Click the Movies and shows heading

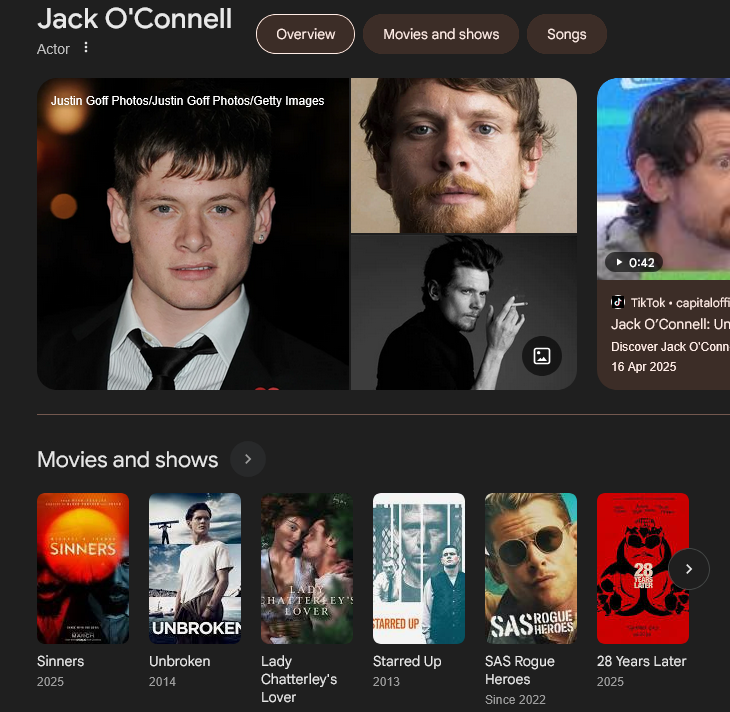click(128, 460)
